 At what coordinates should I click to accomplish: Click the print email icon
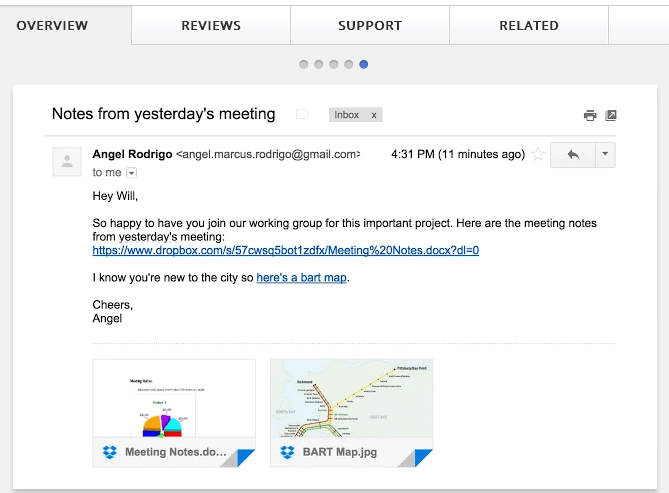[590, 115]
